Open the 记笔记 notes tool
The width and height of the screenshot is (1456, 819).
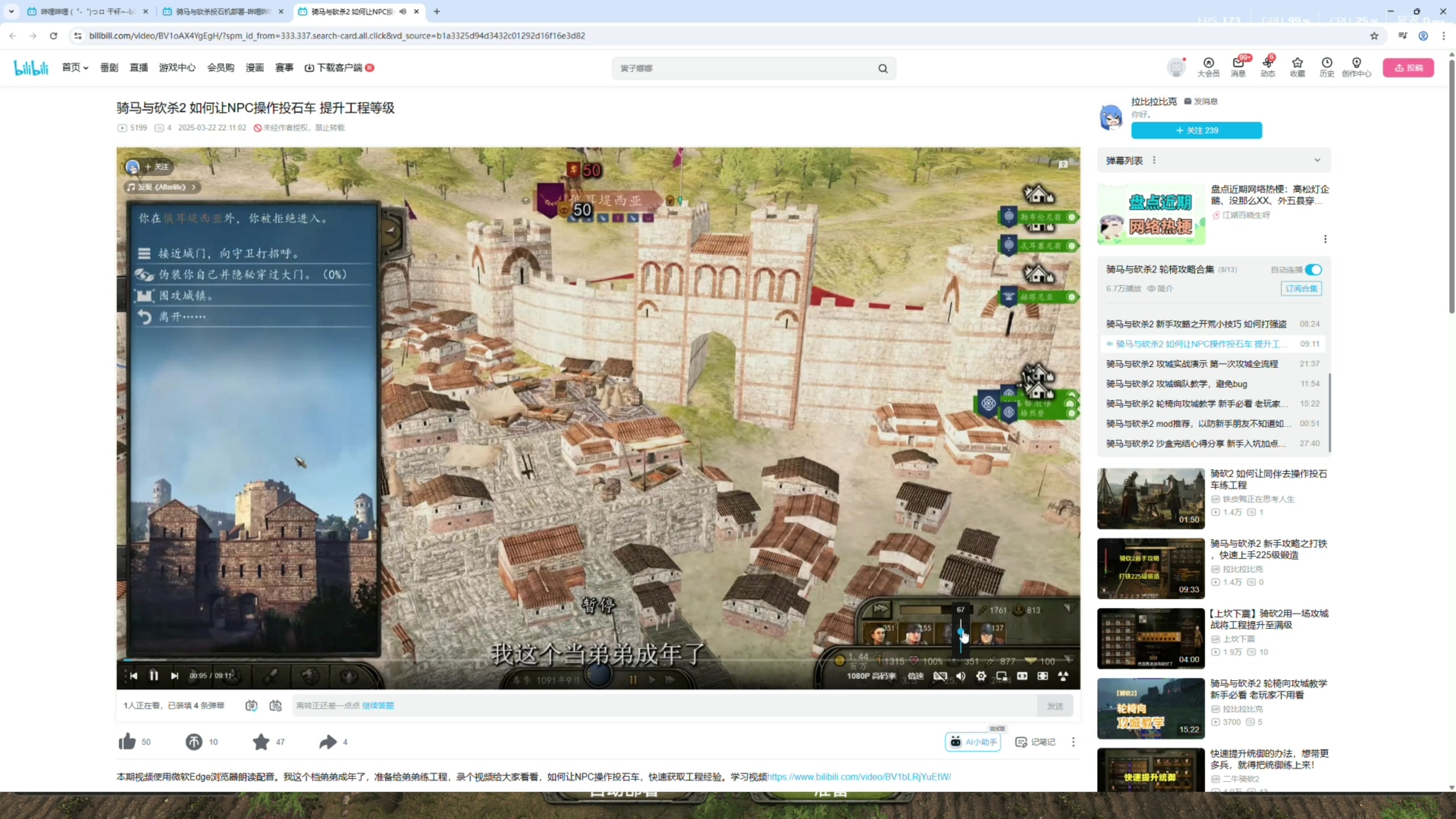1035,742
